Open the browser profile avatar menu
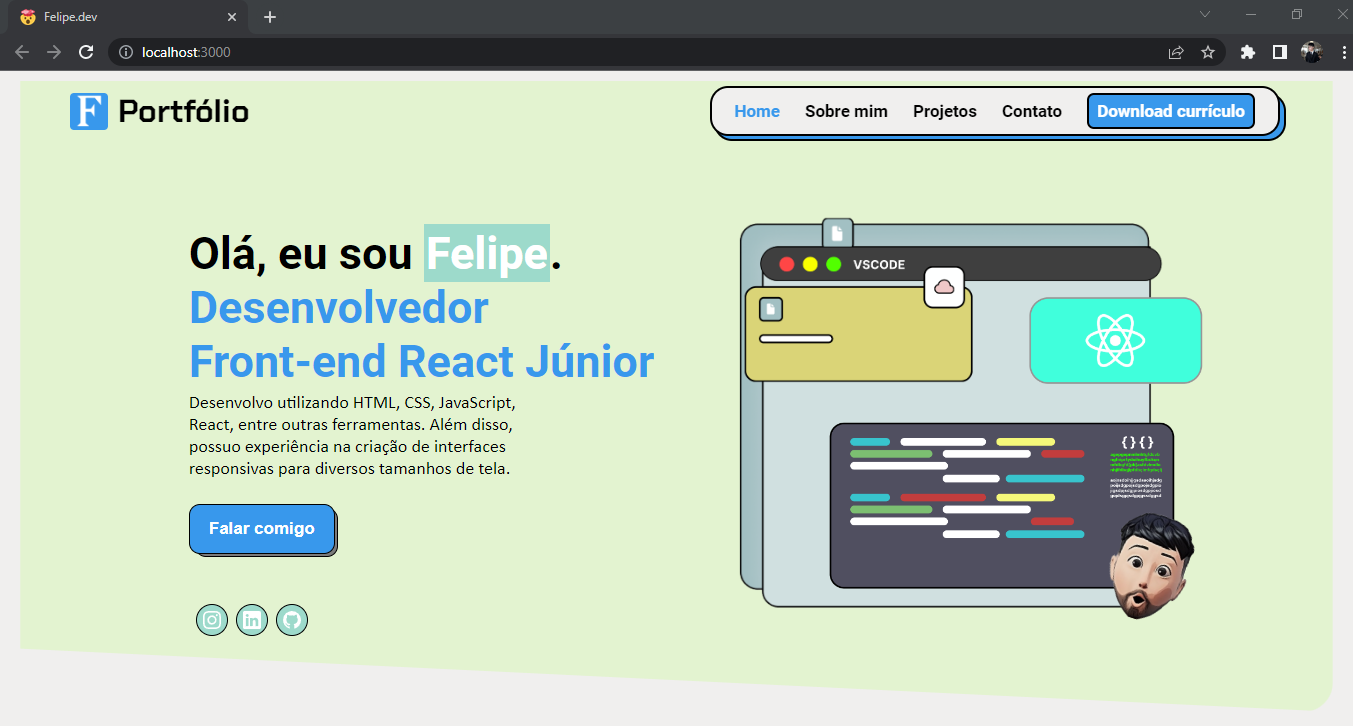 [1312, 51]
